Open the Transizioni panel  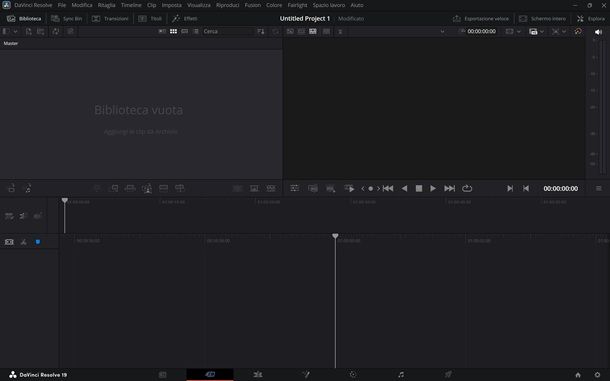point(110,19)
